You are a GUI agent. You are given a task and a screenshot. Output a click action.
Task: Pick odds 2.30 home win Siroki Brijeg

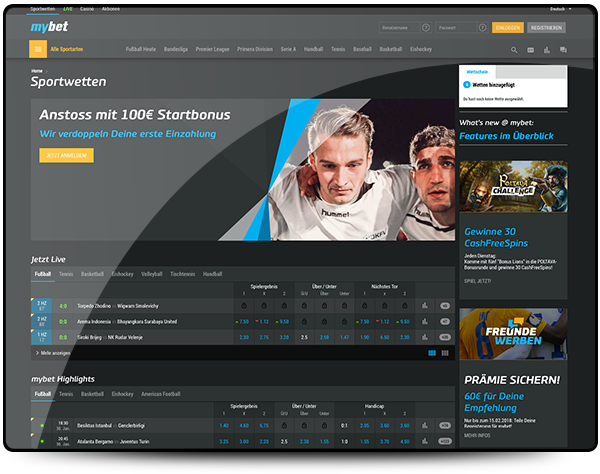point(244,337)
